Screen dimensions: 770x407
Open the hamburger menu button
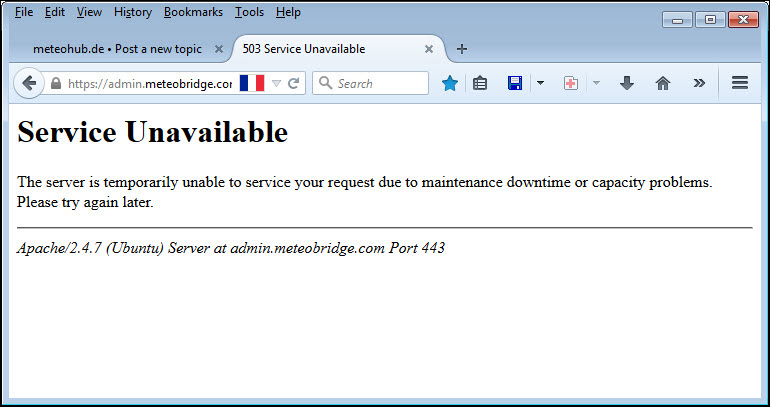point(740,83)
